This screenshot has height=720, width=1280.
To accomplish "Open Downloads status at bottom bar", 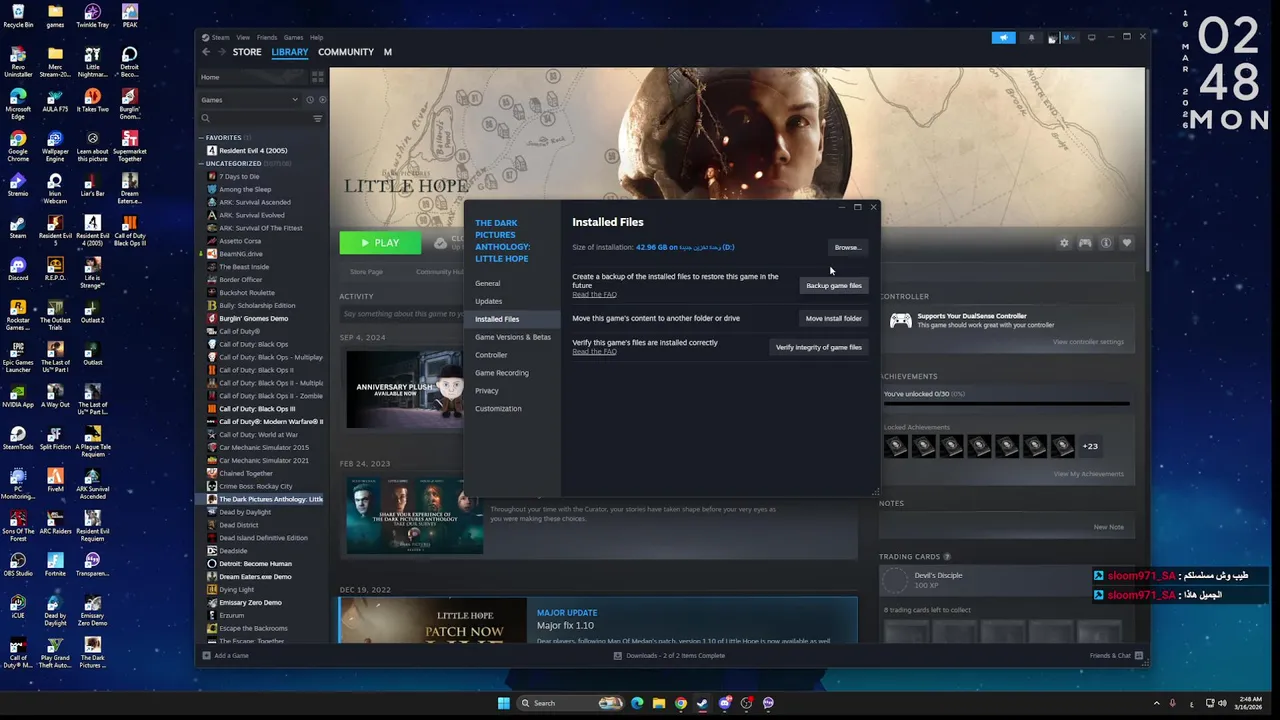I will [x=669, y=656].
